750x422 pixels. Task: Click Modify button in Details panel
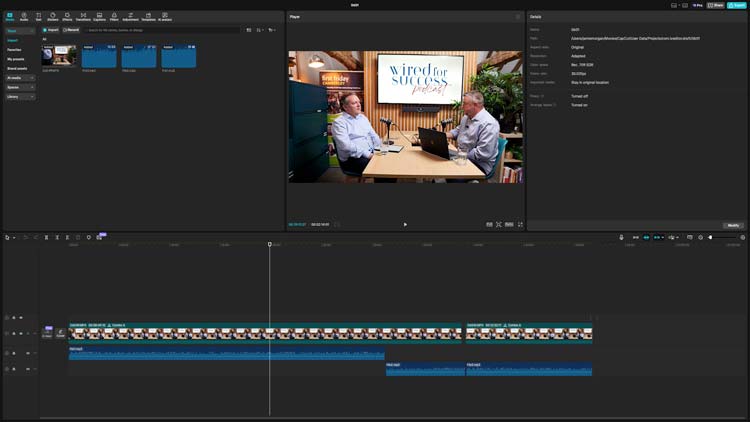[x=733, y=225]
